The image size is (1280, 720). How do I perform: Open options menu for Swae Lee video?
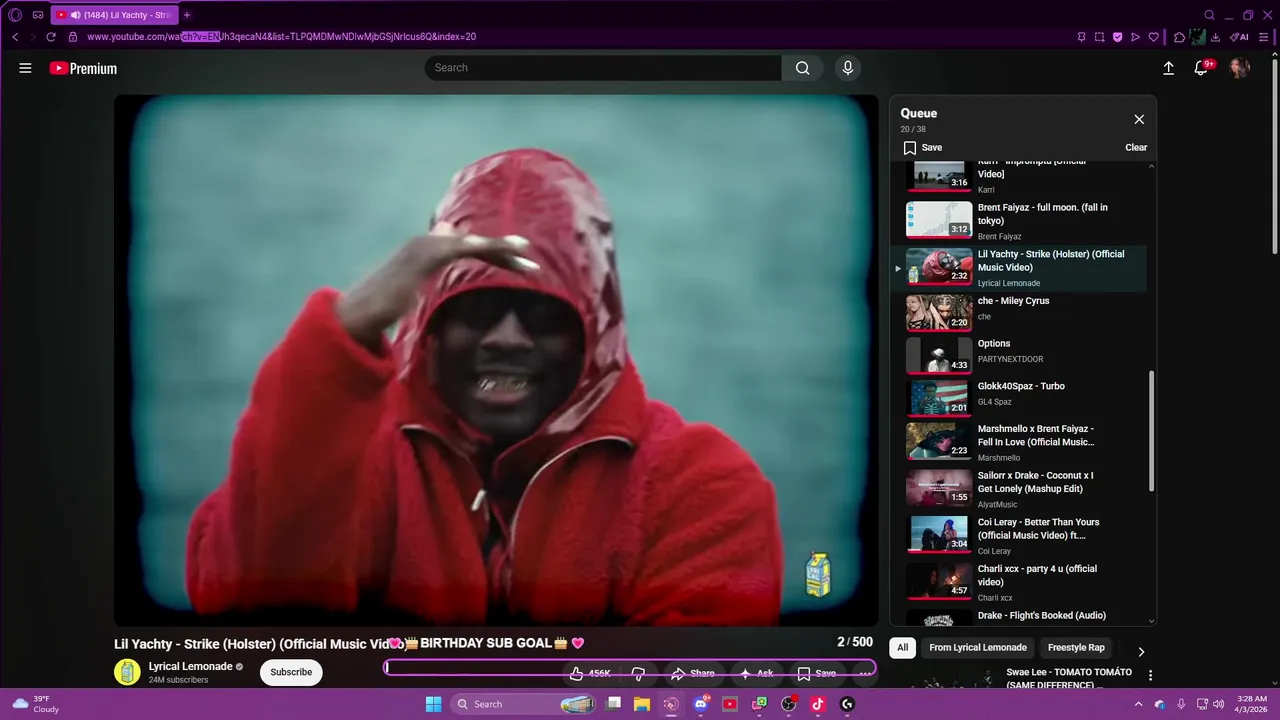[1150, 676]
